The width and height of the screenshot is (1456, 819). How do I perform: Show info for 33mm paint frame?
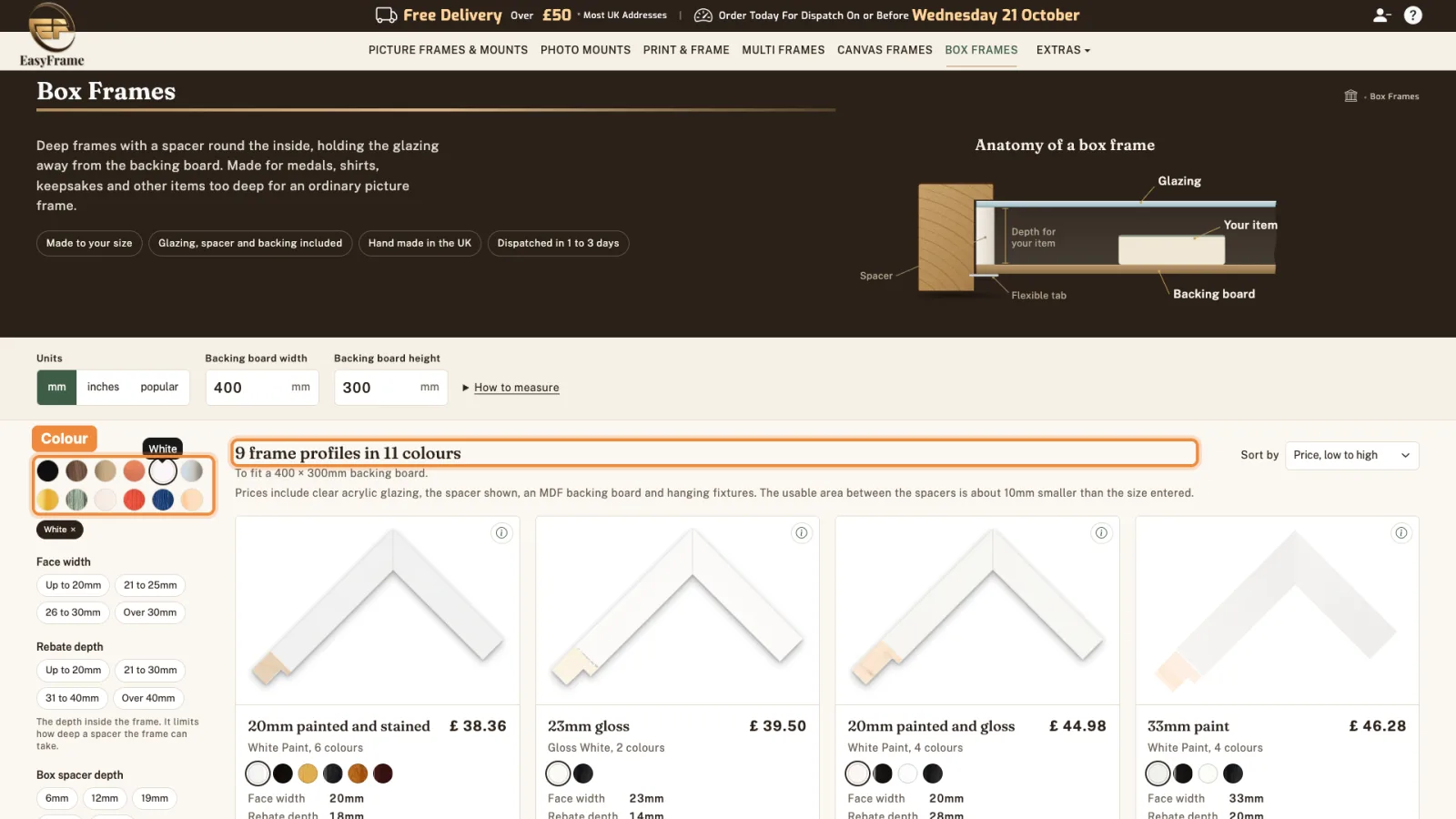coord(1401,533)
